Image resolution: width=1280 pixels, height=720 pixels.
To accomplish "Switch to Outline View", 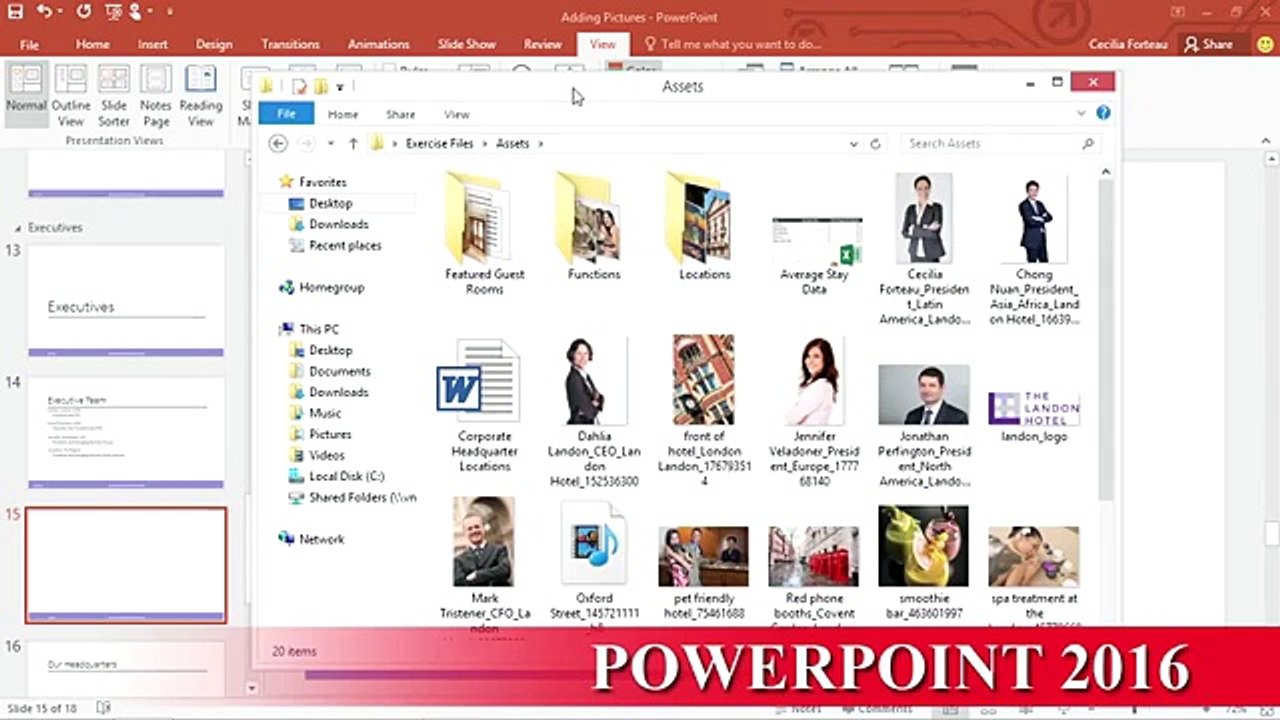I will [71, 95].
